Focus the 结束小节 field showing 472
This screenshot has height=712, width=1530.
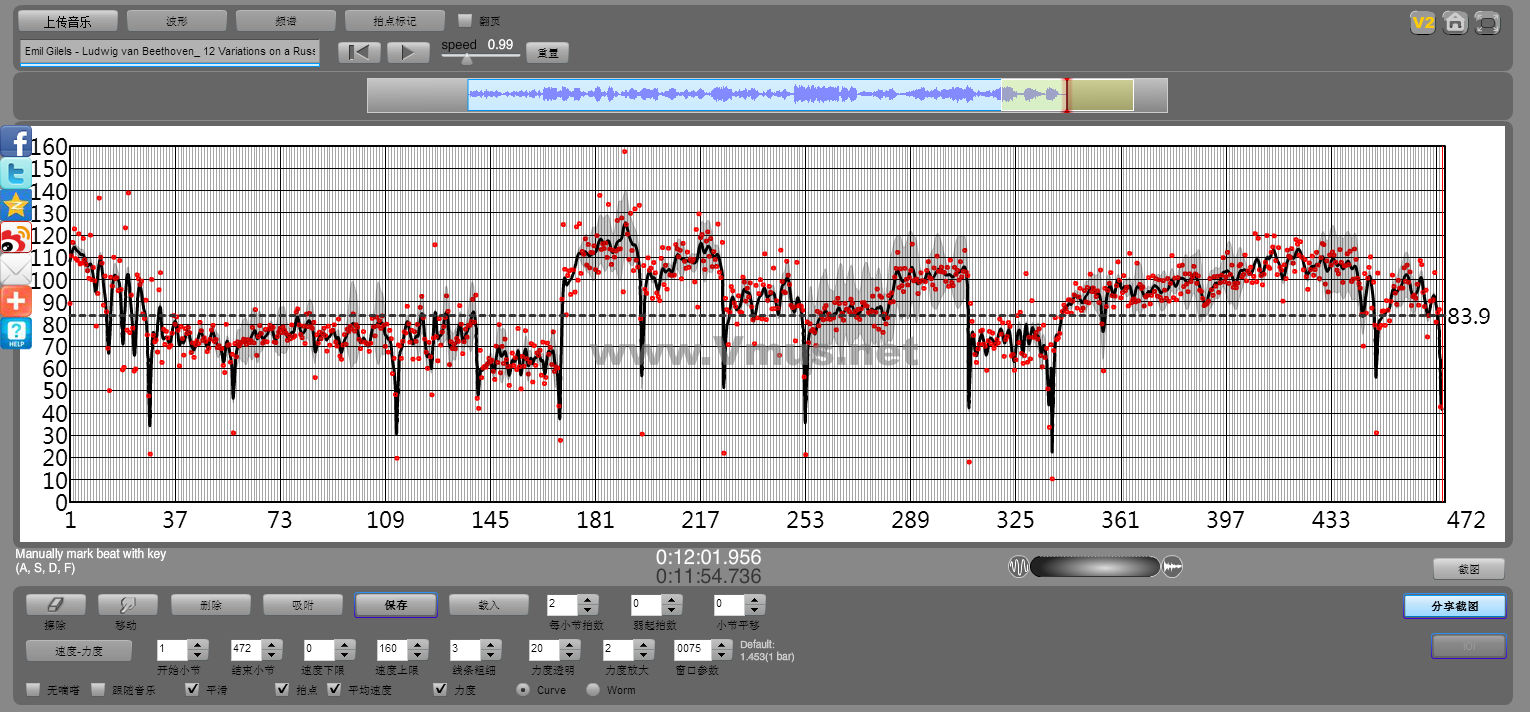[x=247, y=650]
